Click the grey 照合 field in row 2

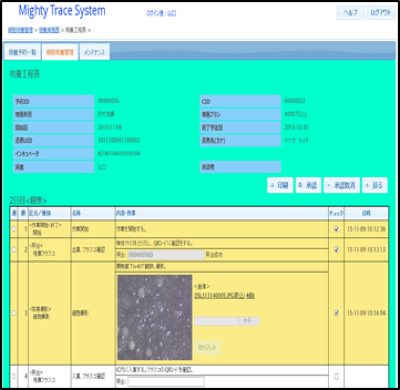(166, 255)
